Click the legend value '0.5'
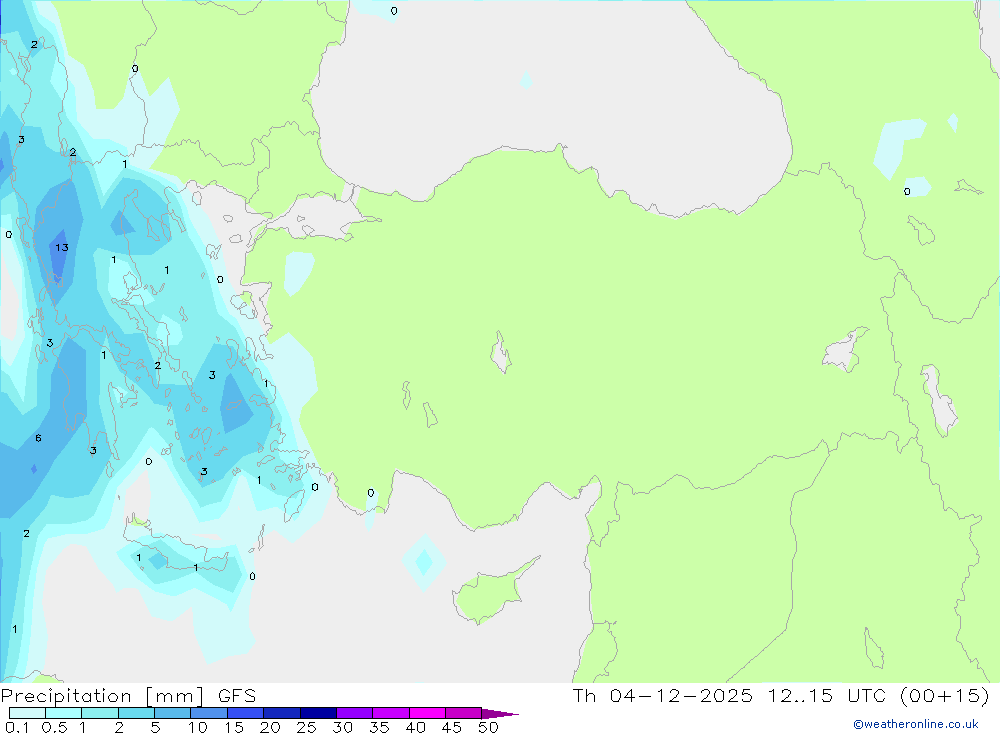The image size is (1000, 733). (x=54, y=727)
